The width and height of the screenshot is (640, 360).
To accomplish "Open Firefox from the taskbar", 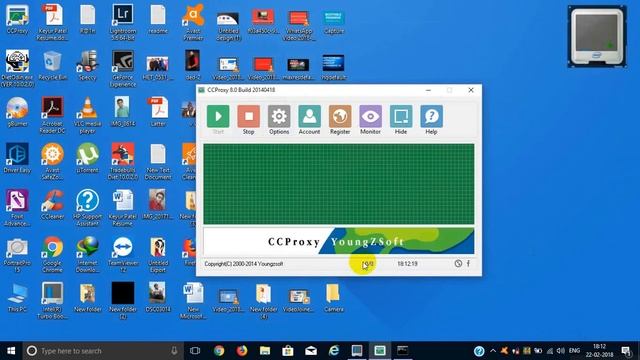I will (x=242, y=351).
